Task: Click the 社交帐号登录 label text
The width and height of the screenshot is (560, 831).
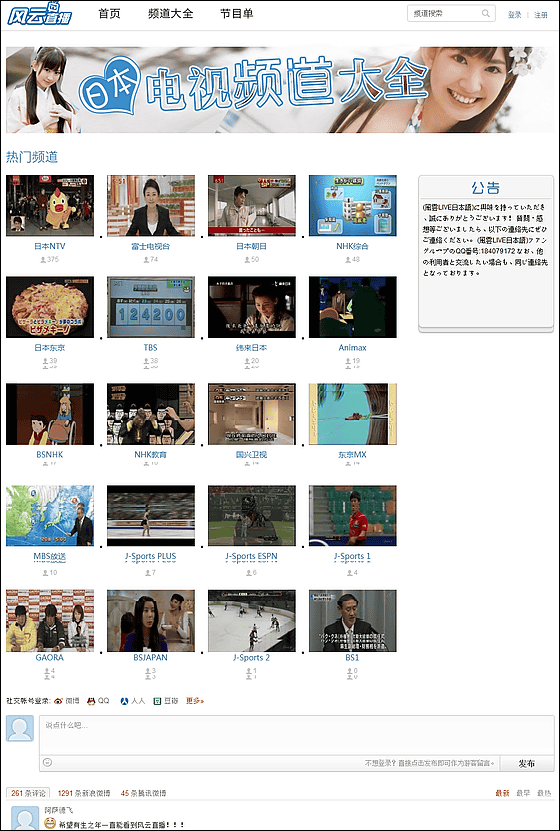Action: pos(29,701)
